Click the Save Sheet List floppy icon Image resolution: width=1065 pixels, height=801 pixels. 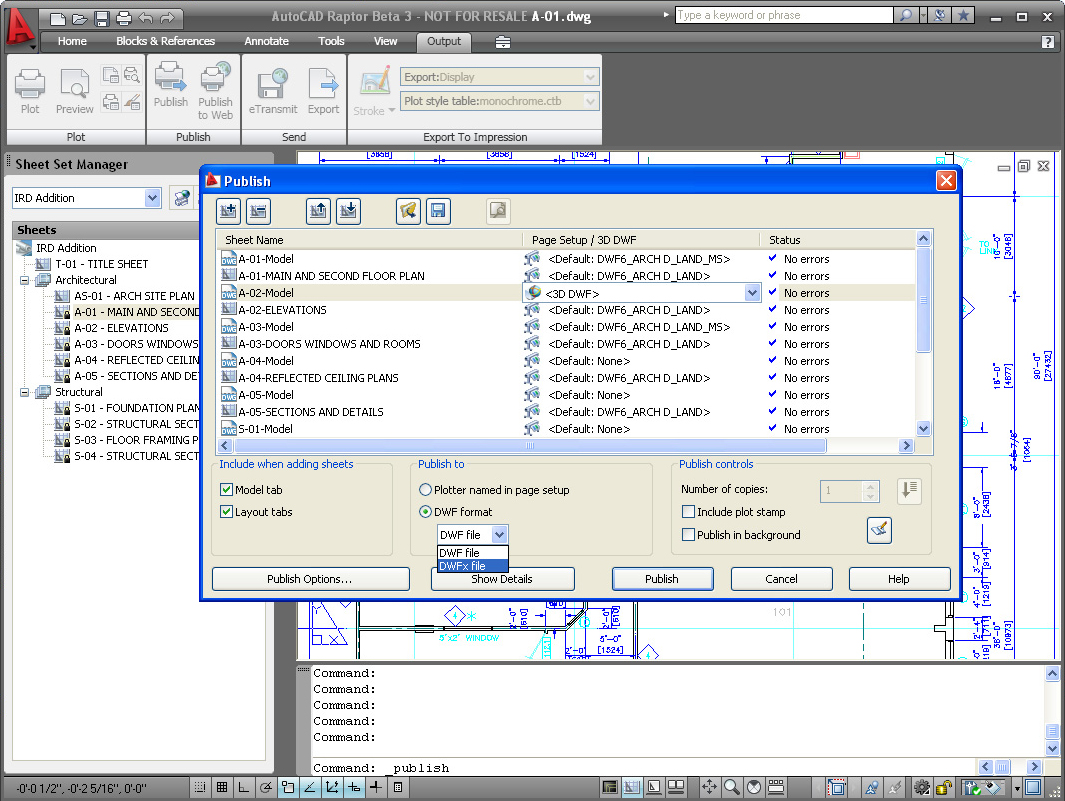438,211
